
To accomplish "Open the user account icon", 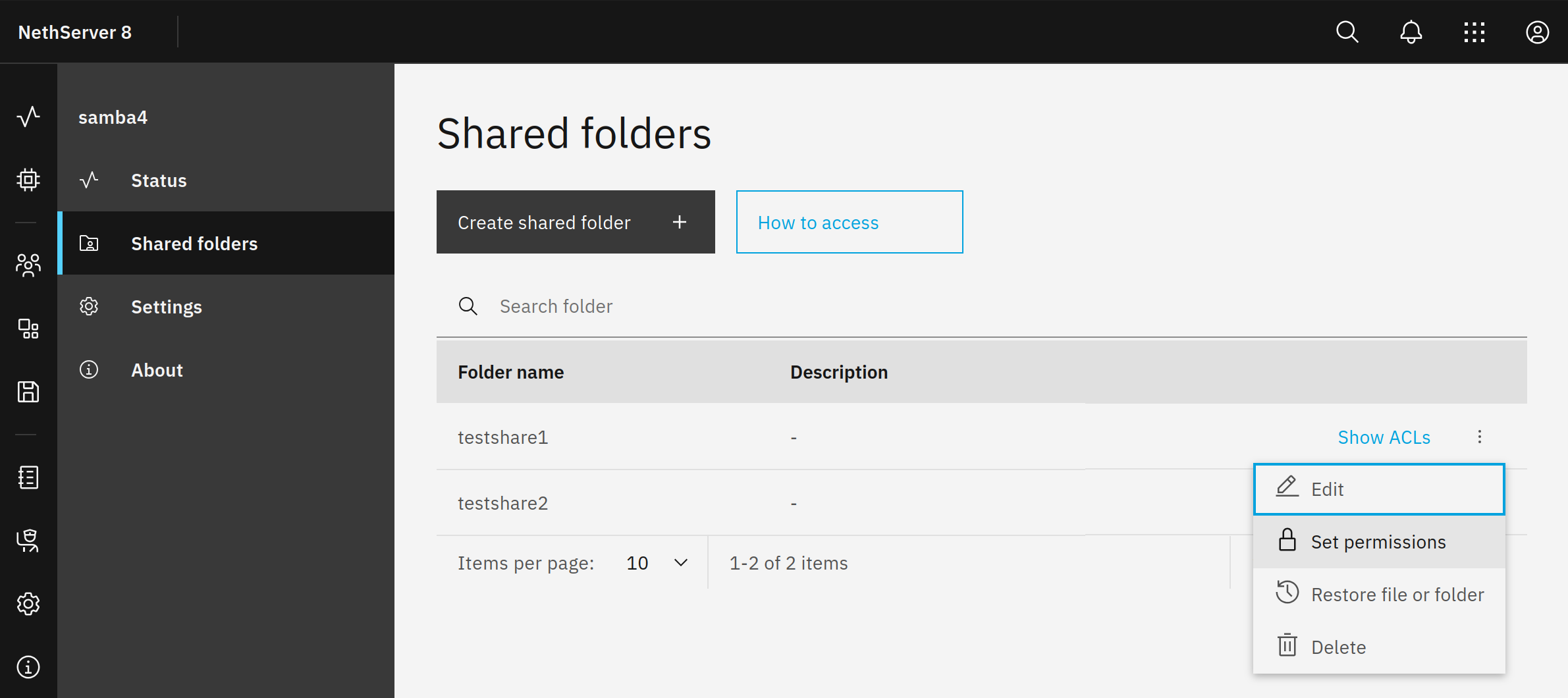I will 1537,32.
